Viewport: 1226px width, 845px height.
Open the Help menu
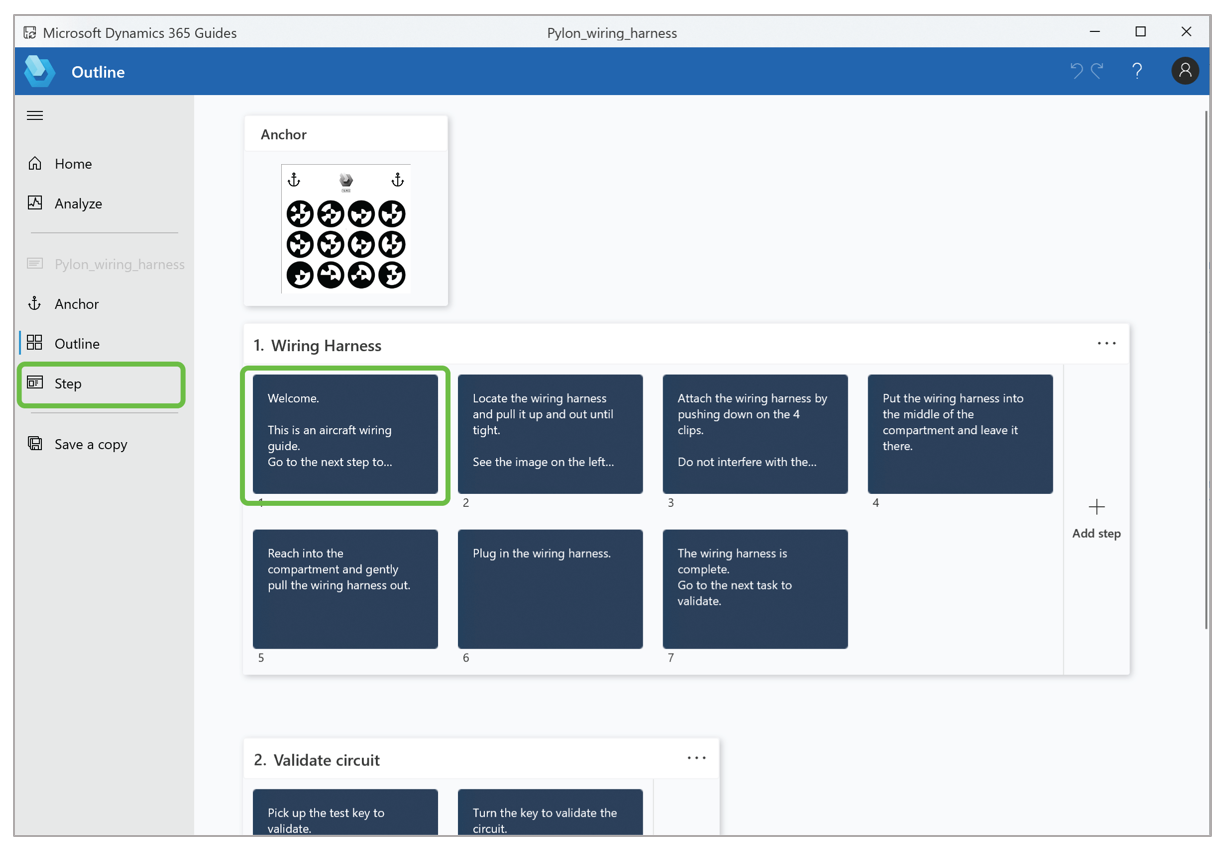pyautogui.click(x=1137, y=70)
